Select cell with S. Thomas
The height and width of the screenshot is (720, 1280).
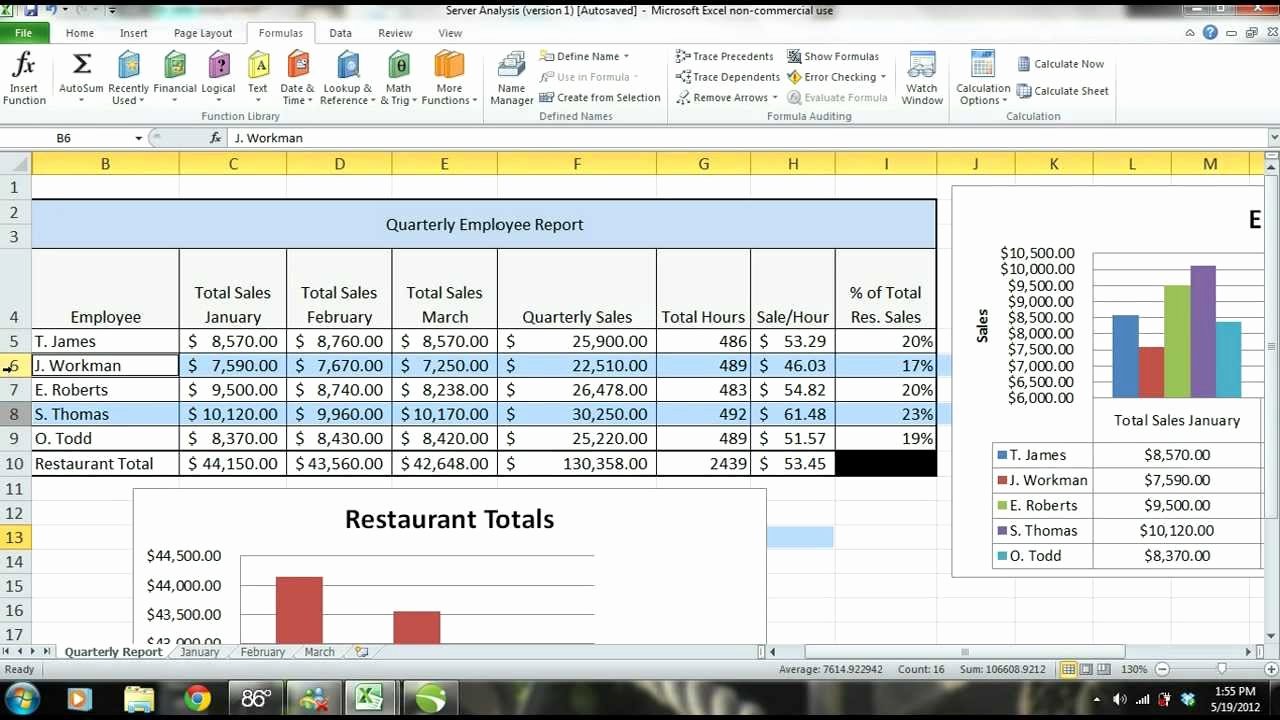click(105, 414)
